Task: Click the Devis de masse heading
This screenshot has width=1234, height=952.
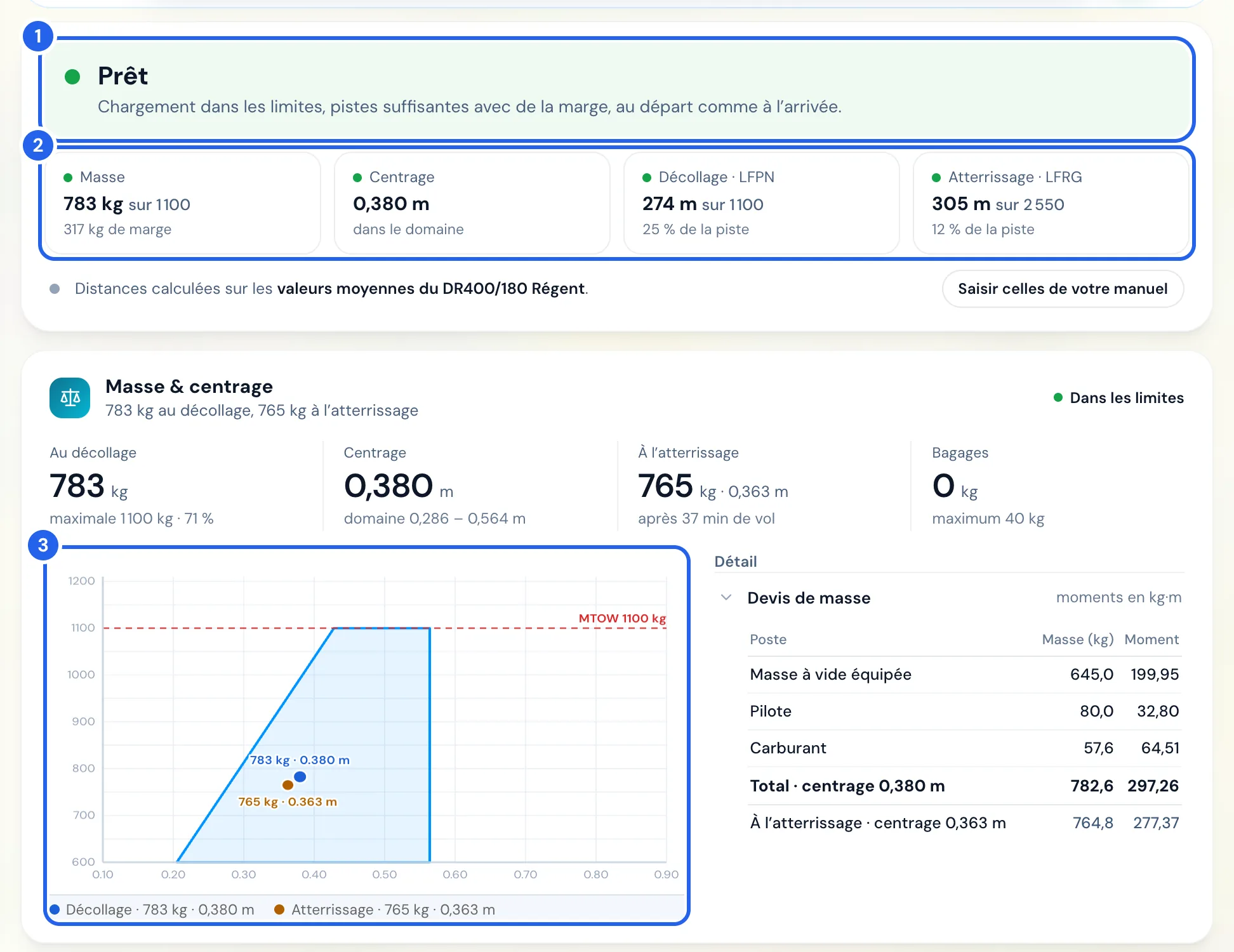Action: pyautogui.click(x=809, y=598)
